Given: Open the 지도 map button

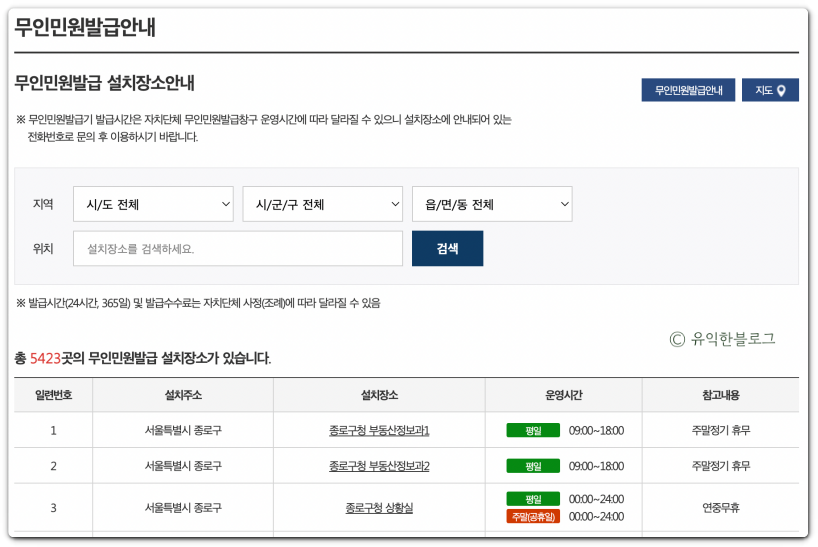Looking at the screenshot, I should click(x=770, y=90).
